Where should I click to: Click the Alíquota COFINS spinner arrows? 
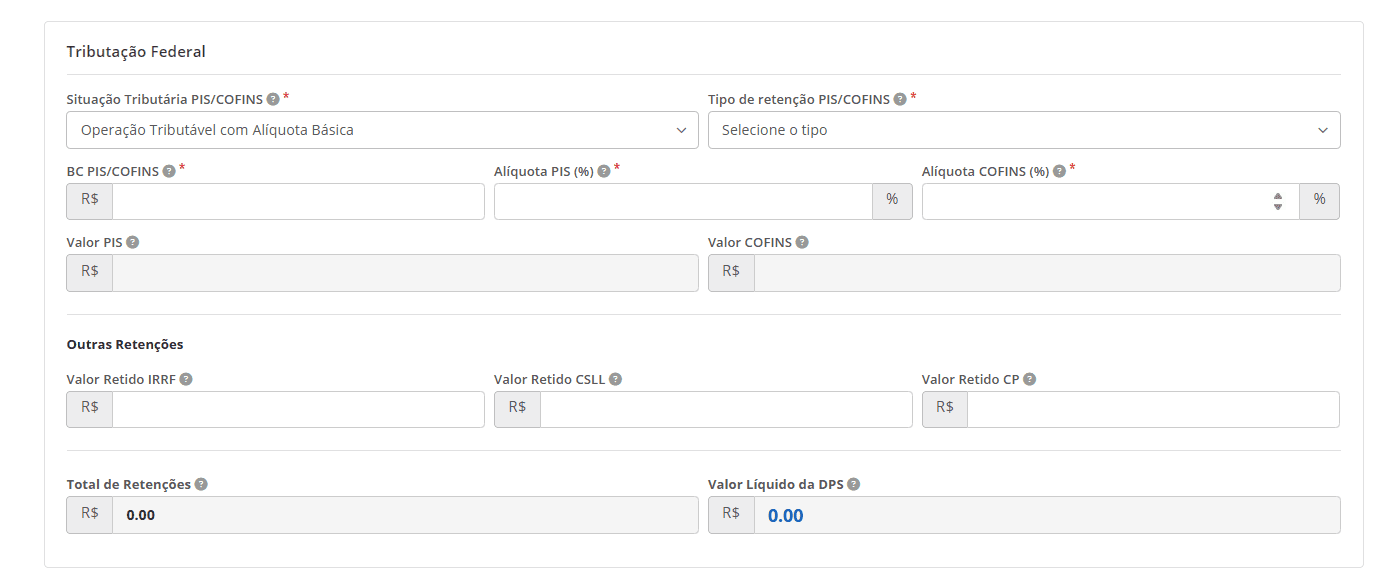tap(1277, 201)
